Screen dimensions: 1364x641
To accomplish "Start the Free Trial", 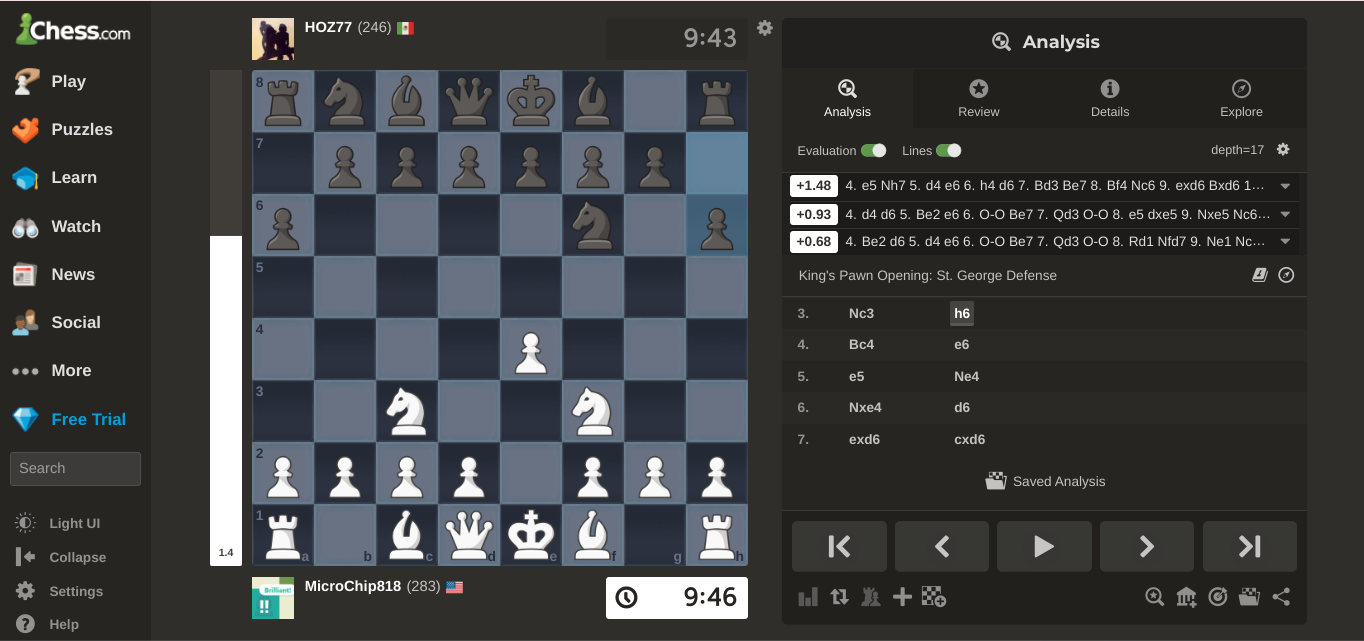I will point(91,419).
